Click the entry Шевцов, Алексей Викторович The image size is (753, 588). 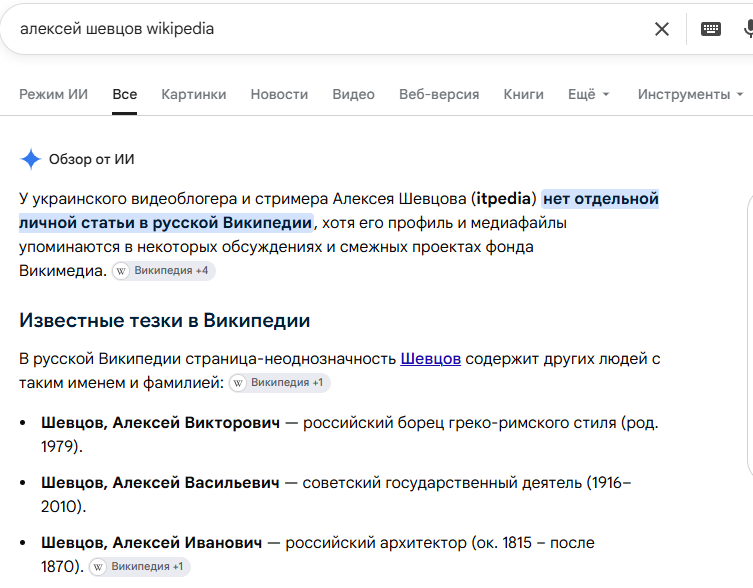point(160,423)
